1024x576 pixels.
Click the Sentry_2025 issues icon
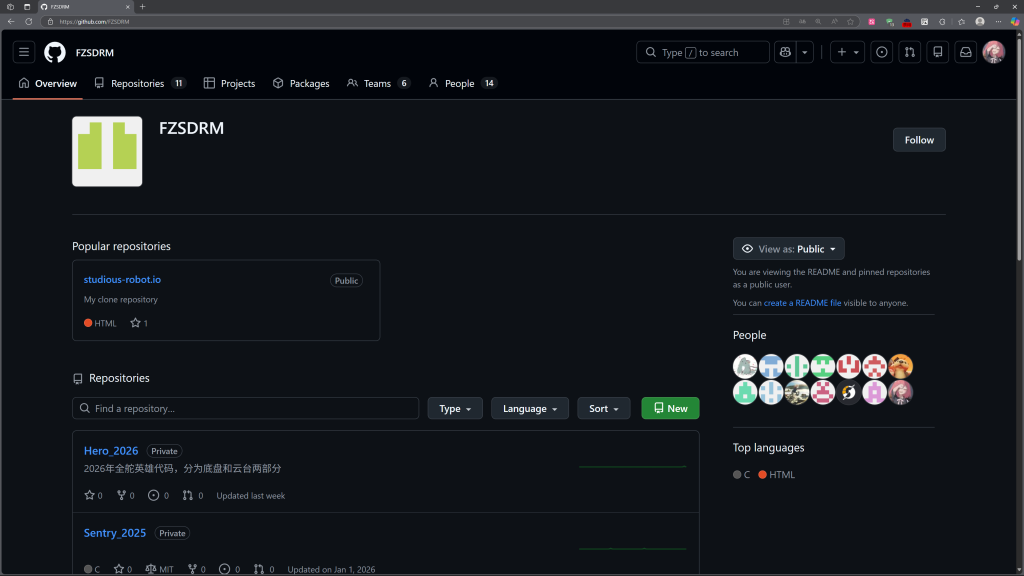225,569
